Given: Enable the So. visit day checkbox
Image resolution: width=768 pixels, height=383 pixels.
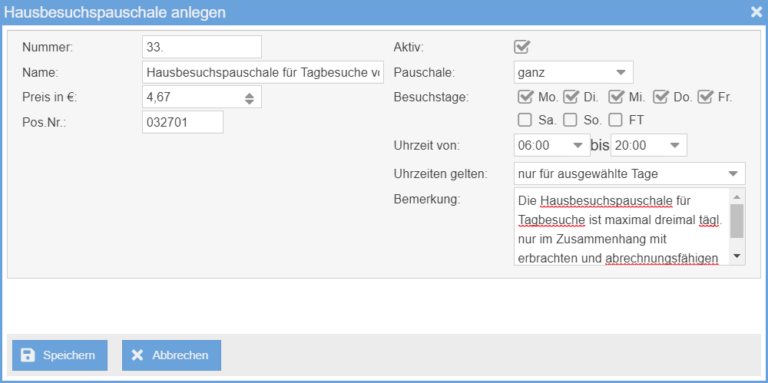Looking at the screenshot, I should pos(570,120).
